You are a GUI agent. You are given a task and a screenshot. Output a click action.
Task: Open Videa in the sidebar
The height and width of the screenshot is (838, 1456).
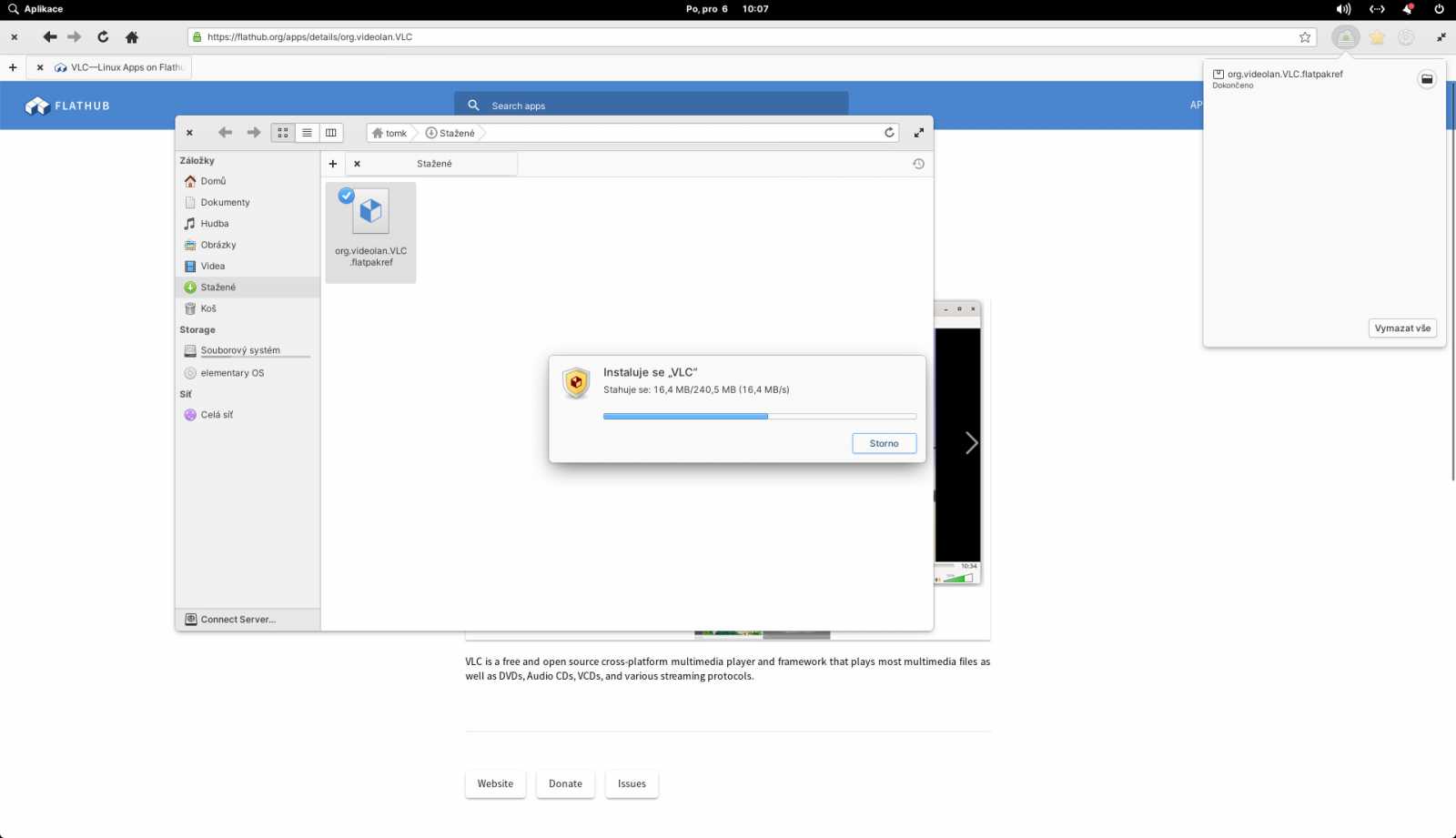pyautogui.click(x=248, y=266)
